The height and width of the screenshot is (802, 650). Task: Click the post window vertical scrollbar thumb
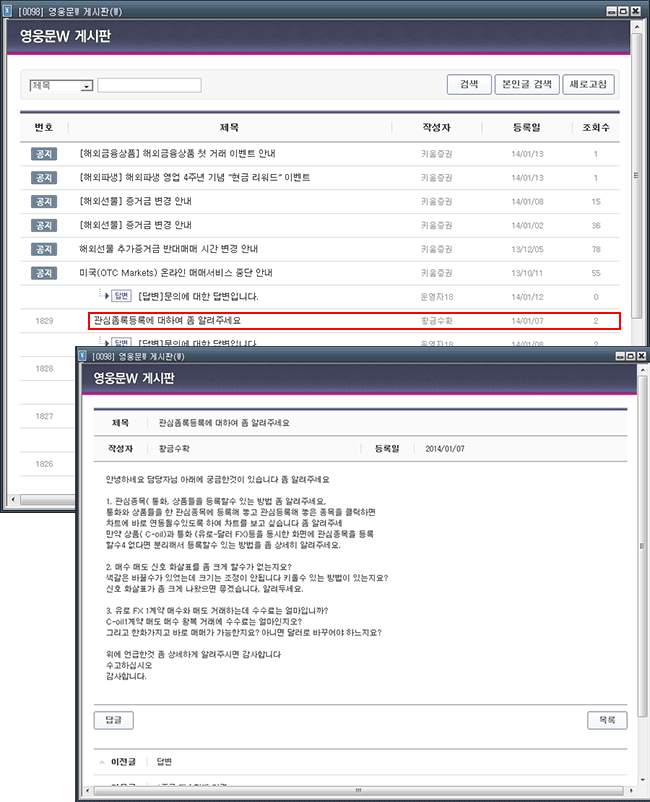[x=642, y=546]
